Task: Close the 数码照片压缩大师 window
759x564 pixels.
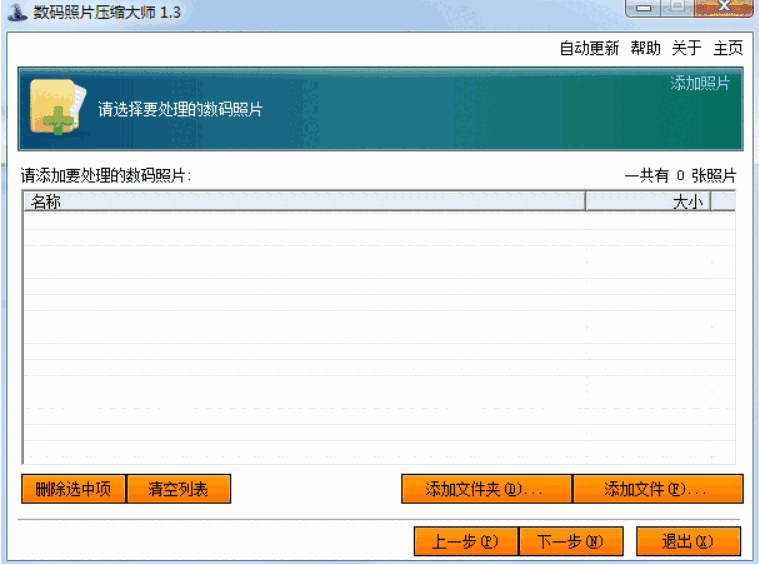Action: (x=723, y=8)
